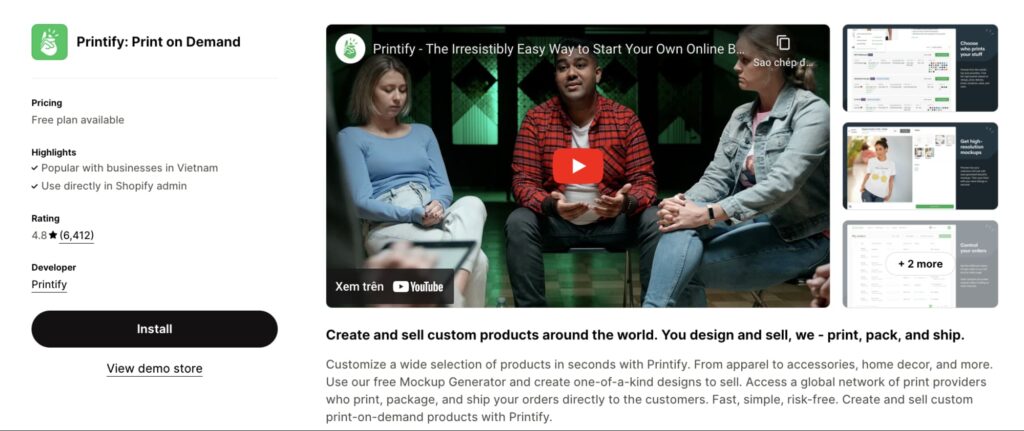Click the '+ 2 more' screenshots button
Image resolution: width=1024 pixels, height=431 pixels.
(920, 264)
